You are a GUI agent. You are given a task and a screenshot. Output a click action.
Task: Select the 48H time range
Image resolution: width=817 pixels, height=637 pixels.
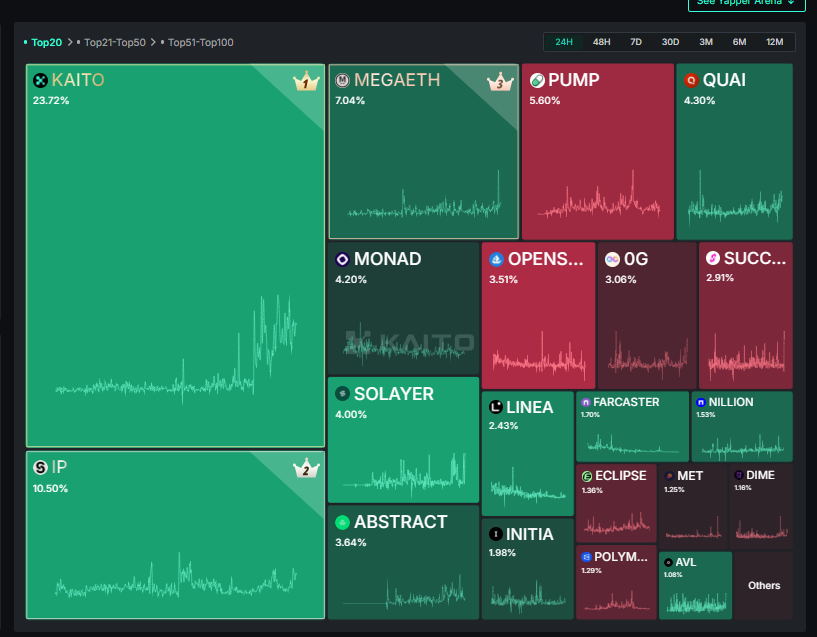[601, 42]
